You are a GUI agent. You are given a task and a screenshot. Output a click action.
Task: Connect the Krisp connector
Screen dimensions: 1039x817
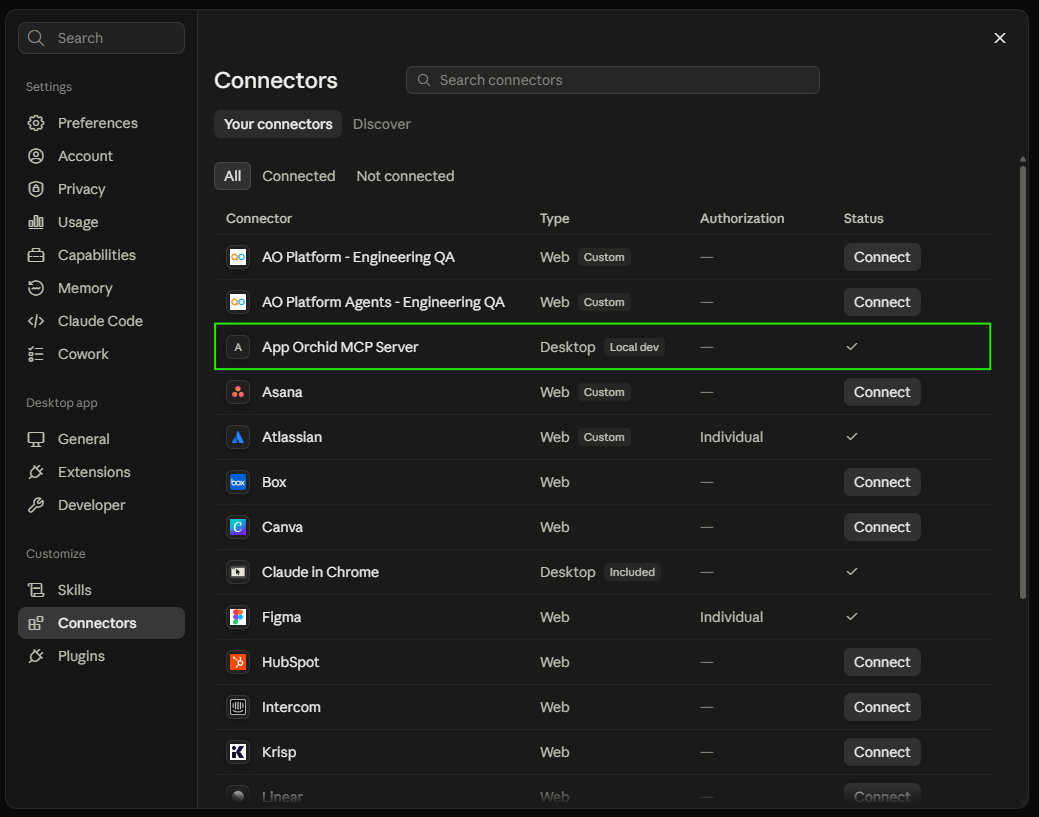882,753
